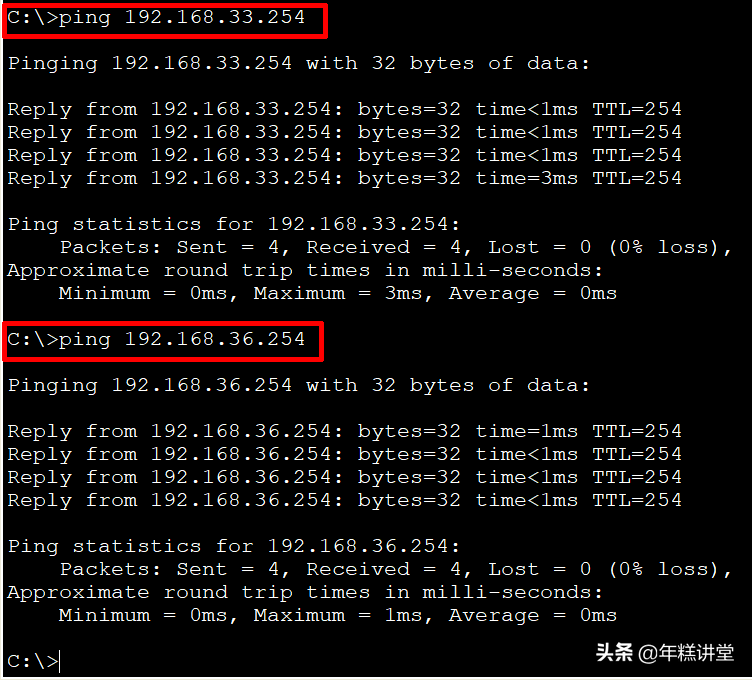
Task: Click the reply line with time=1ms
Action: (344, 432)
